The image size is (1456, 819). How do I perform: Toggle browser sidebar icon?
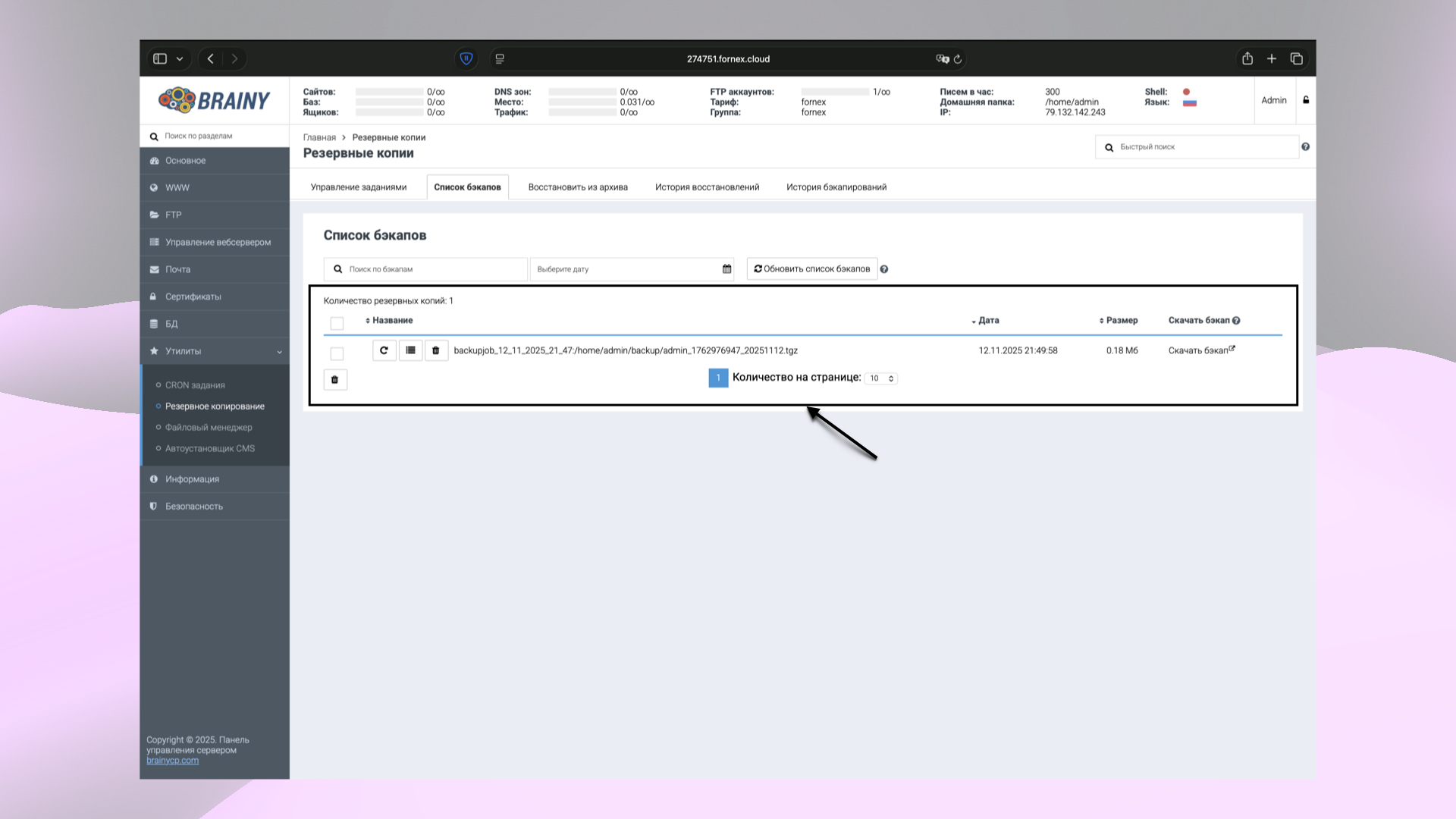click(160, 58)
